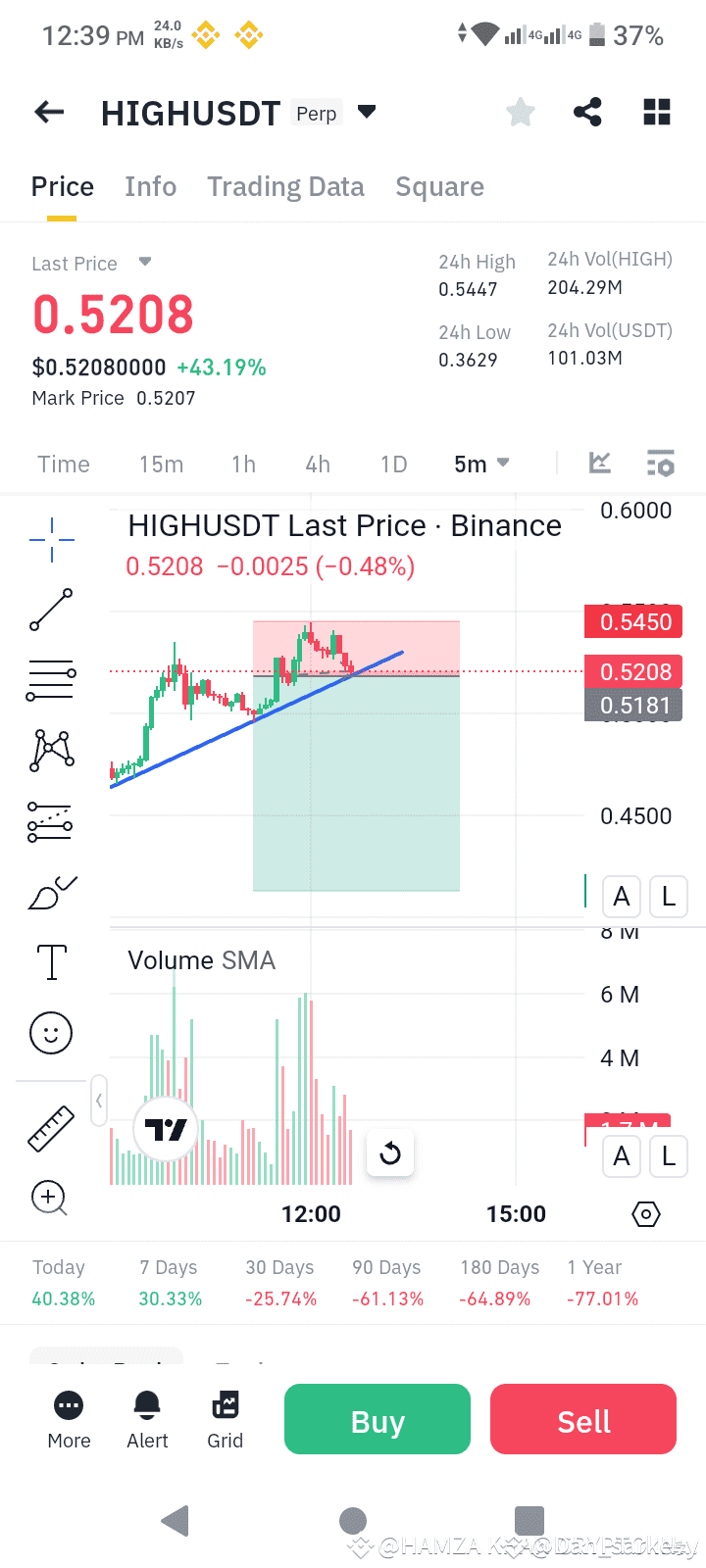The height and width of the screenshot is (1568, 706).
Task: Open the Alert bell
Action: 147,1420
